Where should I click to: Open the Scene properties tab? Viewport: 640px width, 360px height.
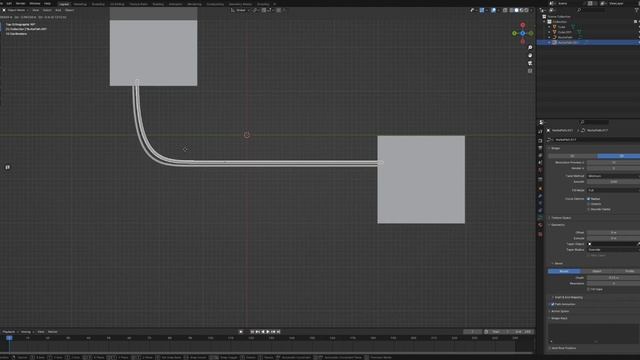(x=540, y=162)
